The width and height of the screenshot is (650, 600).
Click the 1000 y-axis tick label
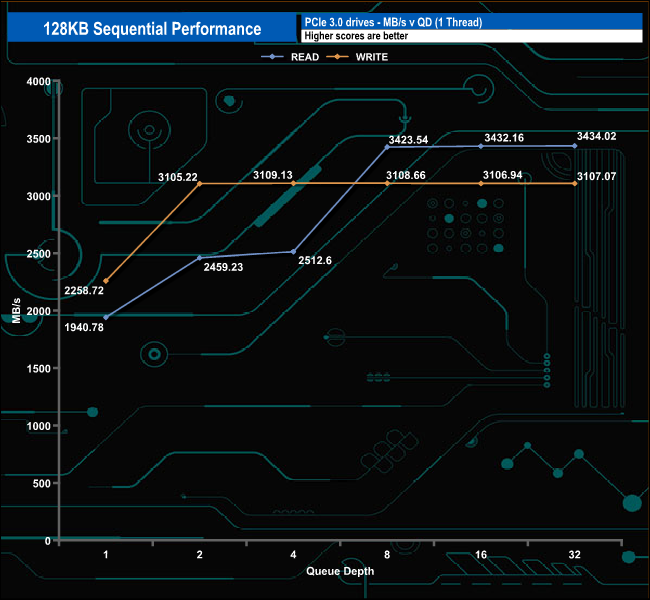click(39, 426)
